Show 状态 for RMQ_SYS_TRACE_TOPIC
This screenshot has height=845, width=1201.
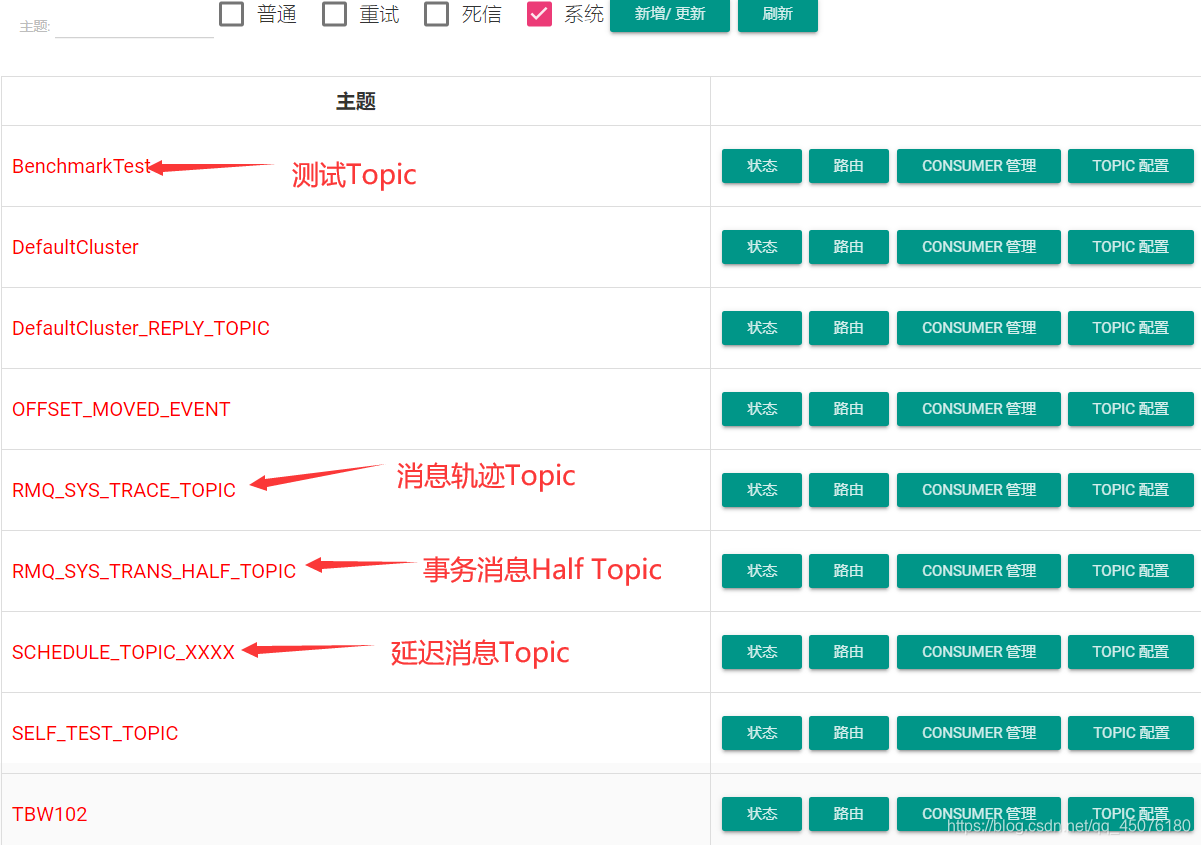(x=762, y=490)
